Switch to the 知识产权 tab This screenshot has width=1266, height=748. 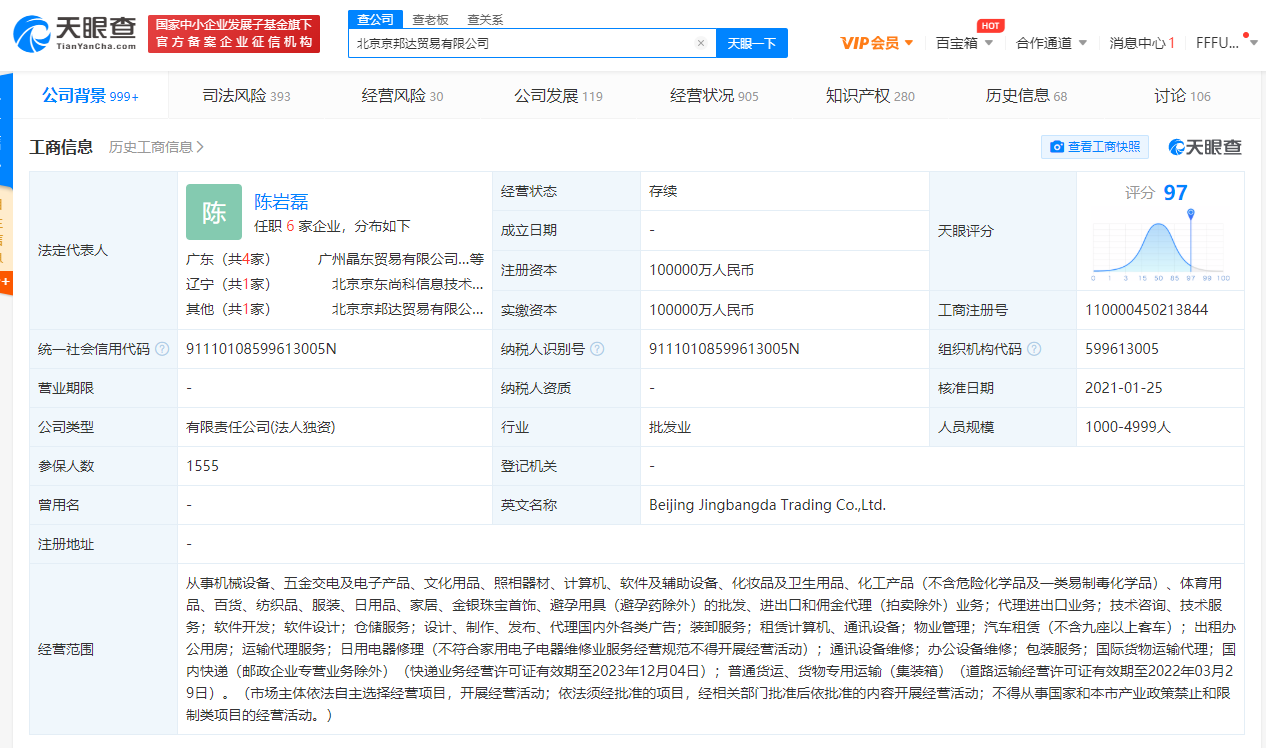point(870,96)
